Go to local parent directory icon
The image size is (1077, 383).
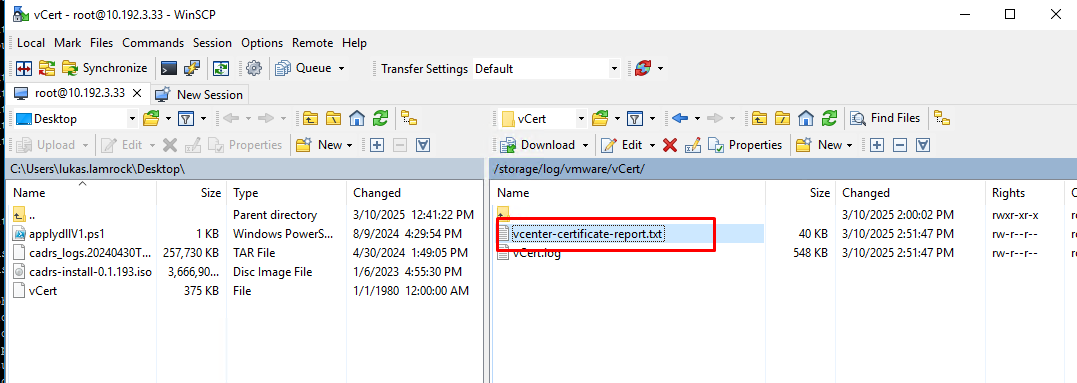coord(310,119)
